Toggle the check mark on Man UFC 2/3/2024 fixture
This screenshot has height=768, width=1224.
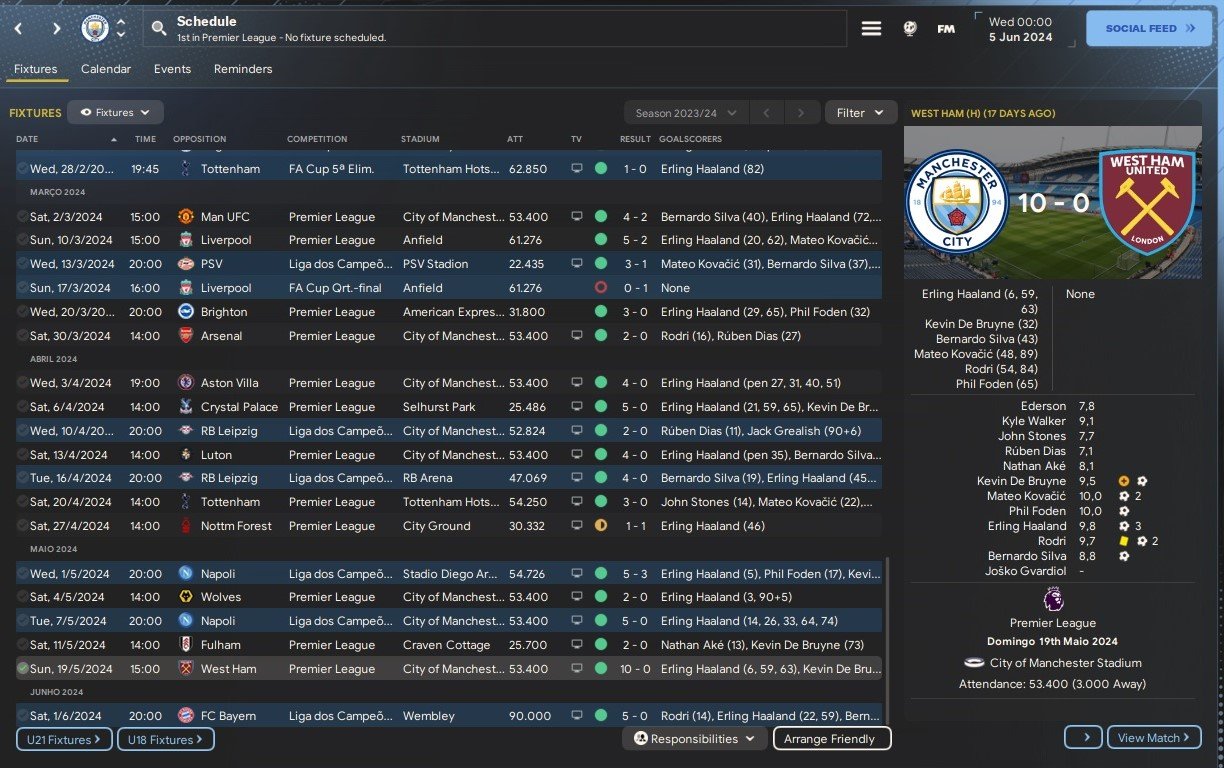click(x=22, y=217)
